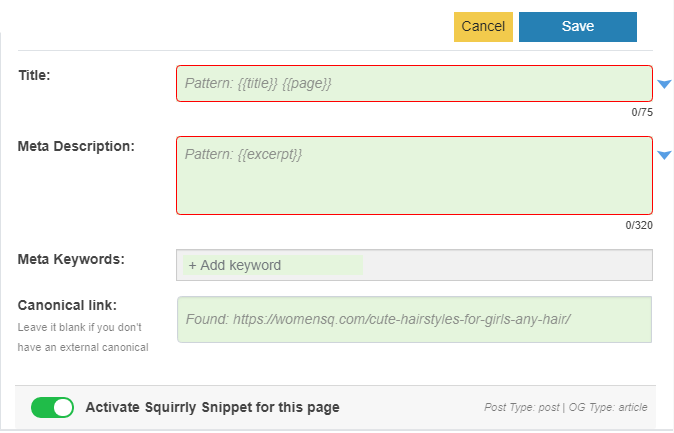
Task: Click the 'Canonical link:' label
Action: click(67, 305)
